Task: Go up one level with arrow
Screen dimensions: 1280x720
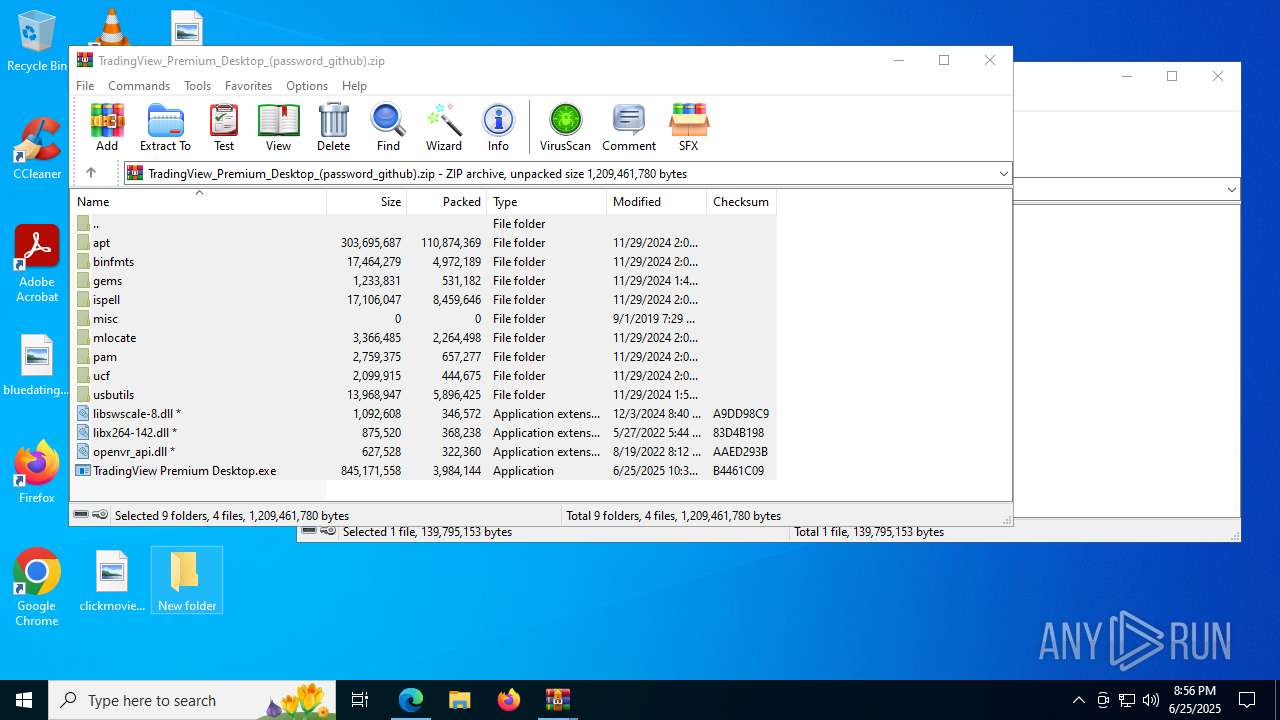Action: click(x=90, y=173)
